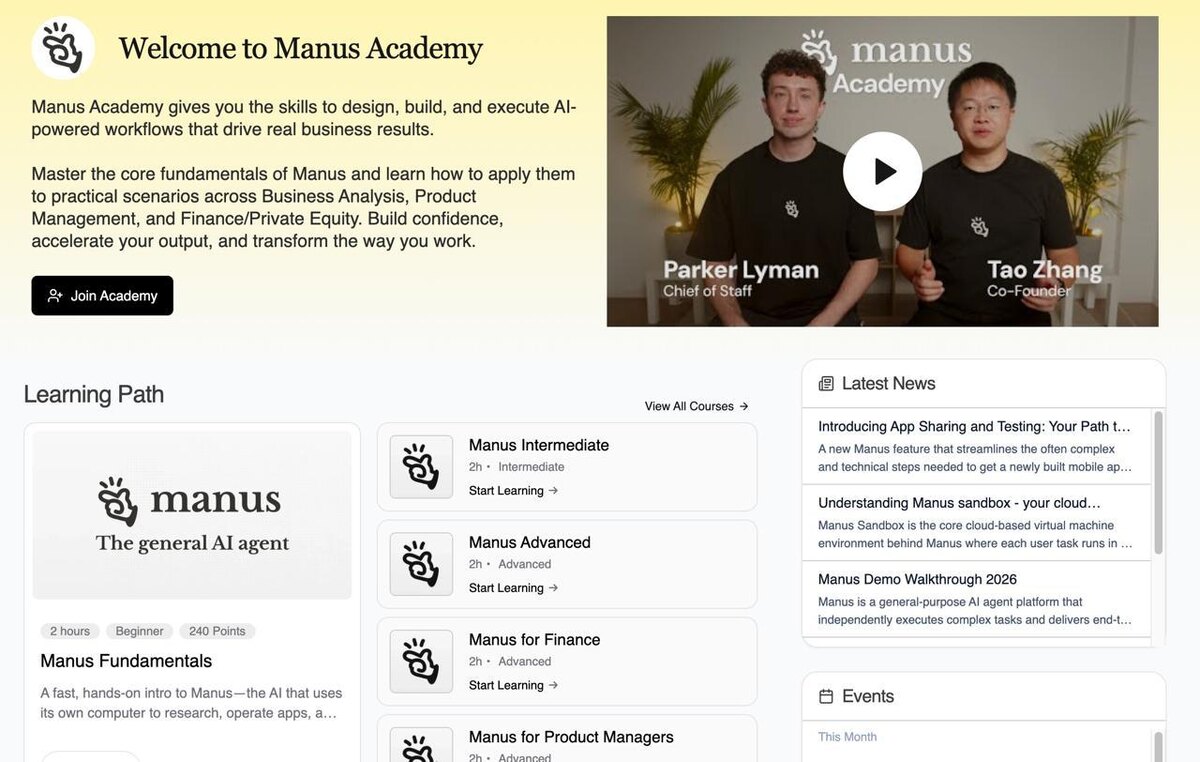Open Understanding Manus sandbox news item
Image resolution: width=1200 pixels, height=762 pixels.
click(976, 523)
